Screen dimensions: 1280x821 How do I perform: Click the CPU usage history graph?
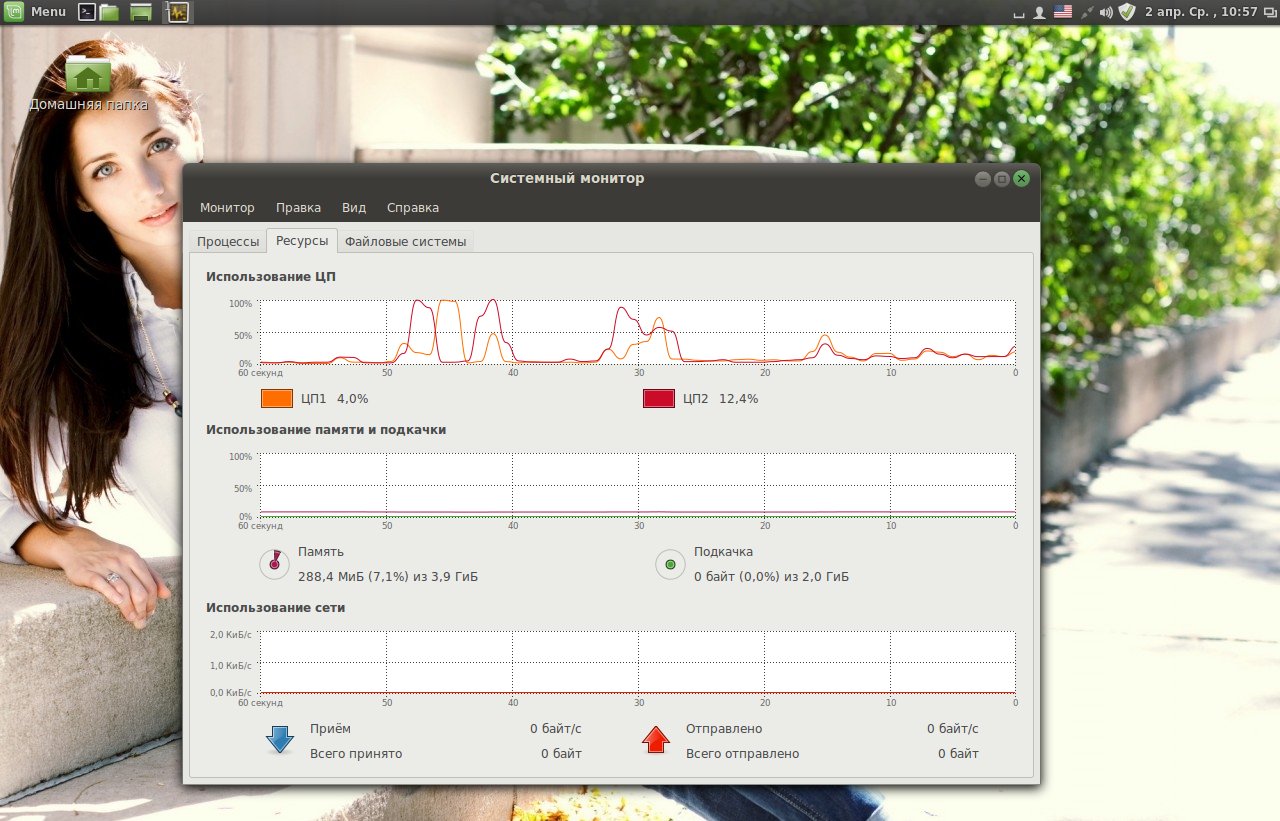637,332
